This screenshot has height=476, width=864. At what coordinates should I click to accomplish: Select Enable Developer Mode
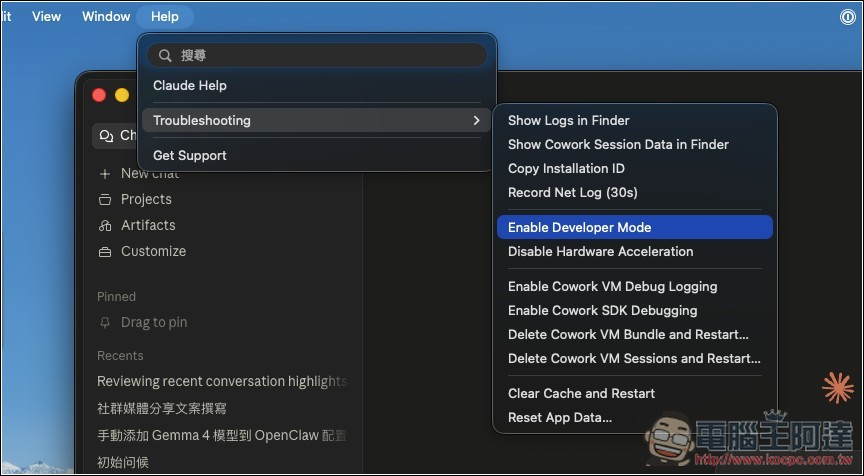pos(635,227)
